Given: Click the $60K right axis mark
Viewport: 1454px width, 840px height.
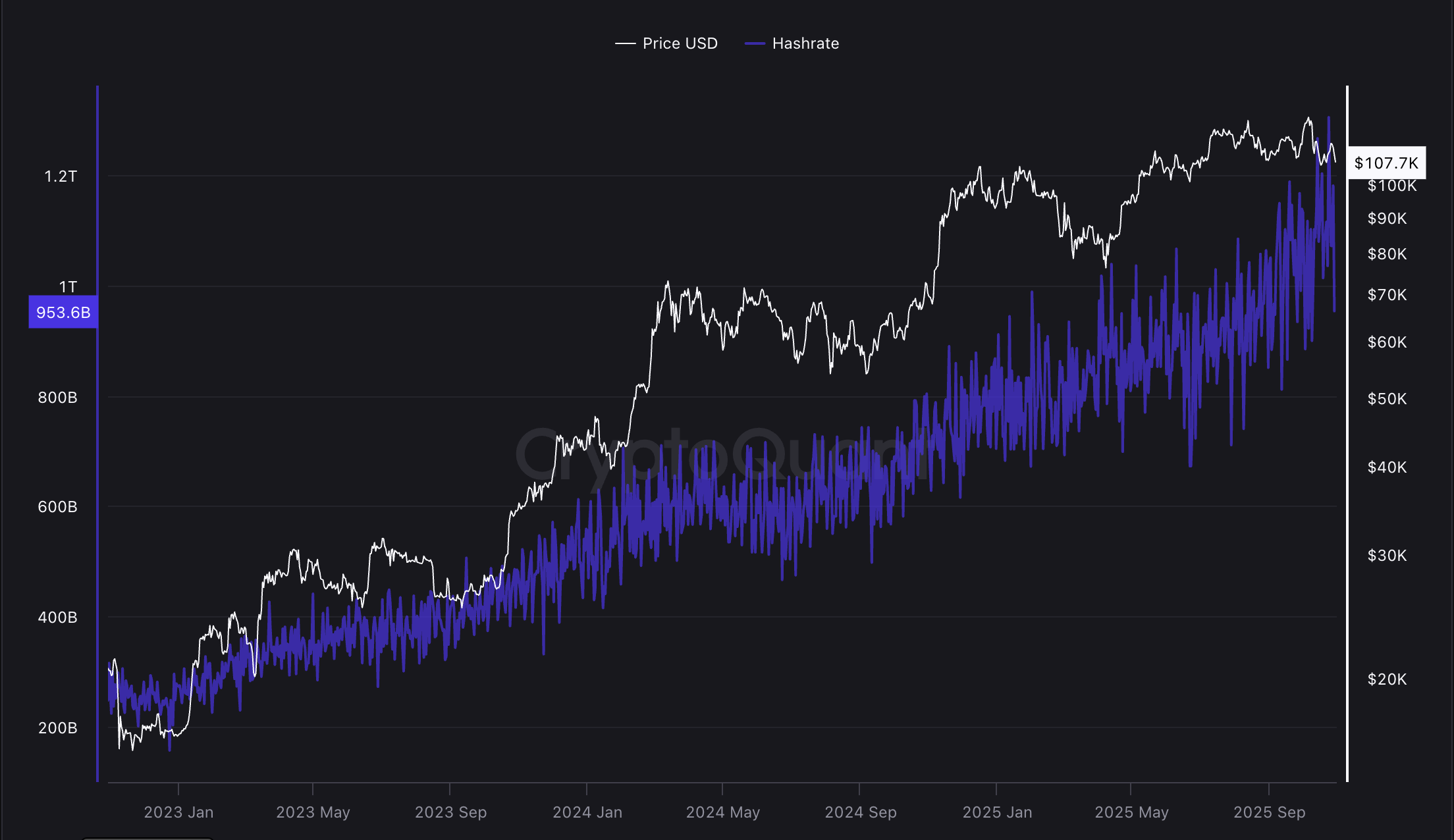Looking at the screenshot, I should pos(1387,342).
